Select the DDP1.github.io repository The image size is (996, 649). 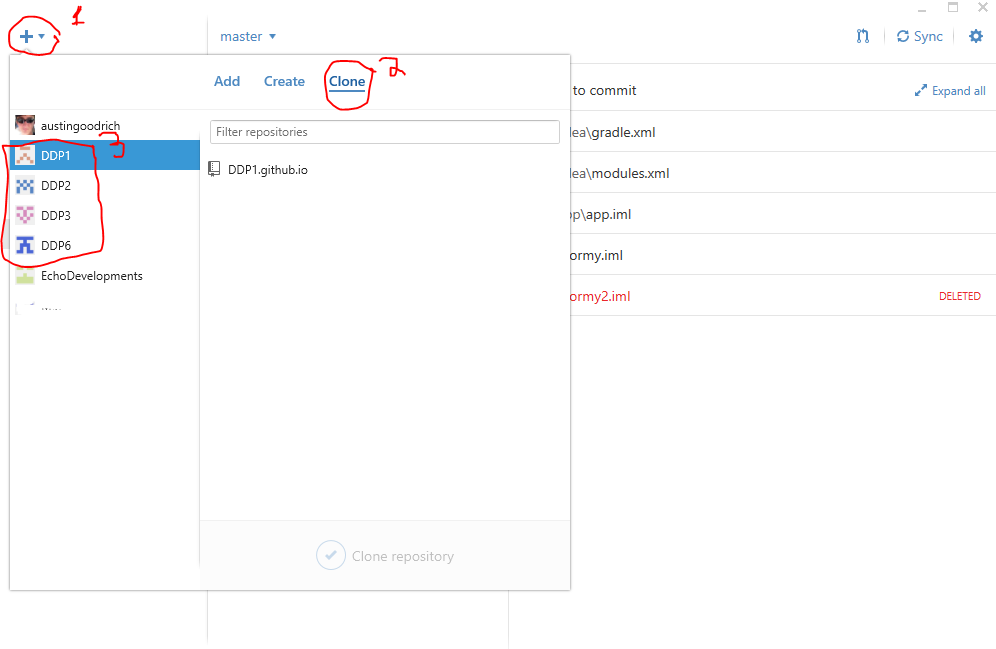coord(267,170)
